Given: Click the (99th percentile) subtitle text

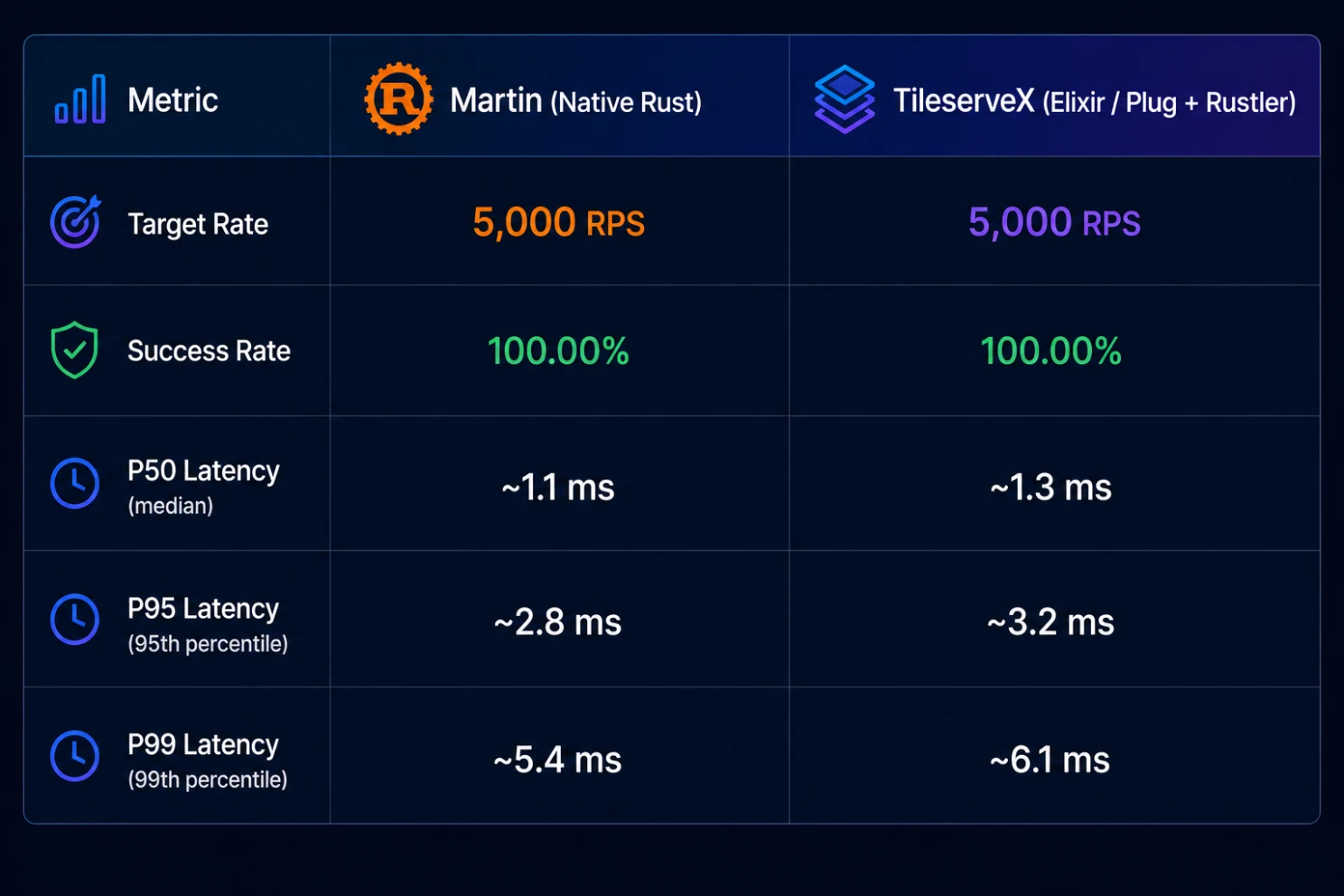Looking at the screenshot, I should click(208, 779).
